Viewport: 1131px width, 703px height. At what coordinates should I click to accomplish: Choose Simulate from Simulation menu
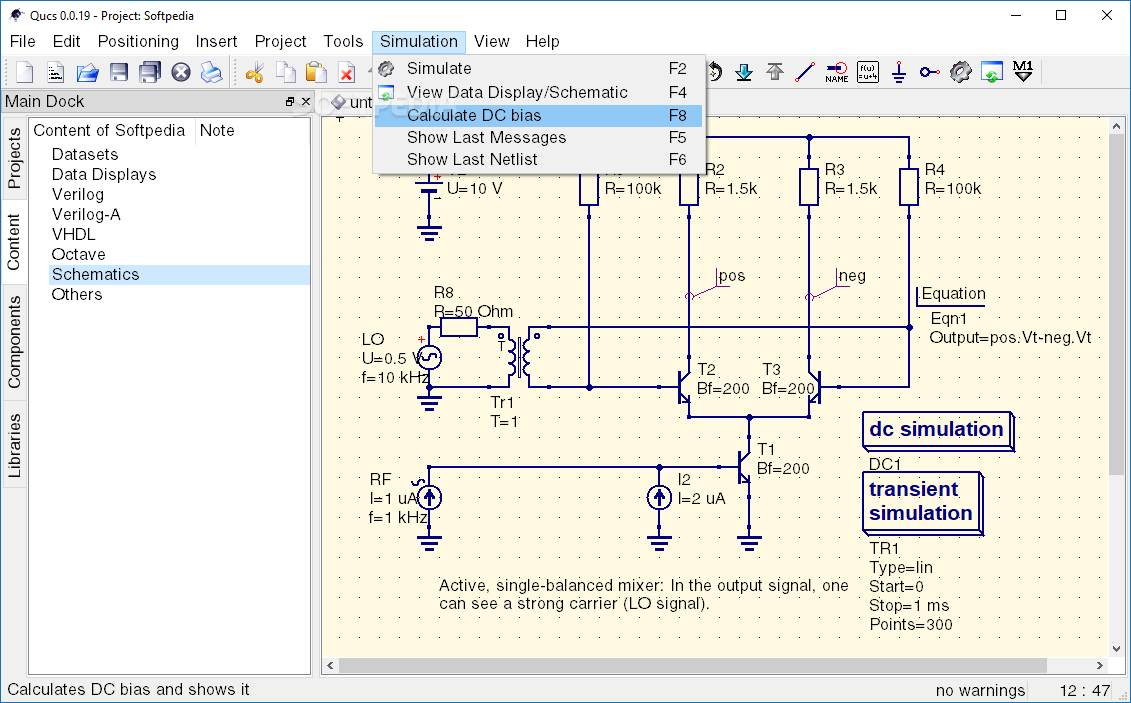(538, 68)
